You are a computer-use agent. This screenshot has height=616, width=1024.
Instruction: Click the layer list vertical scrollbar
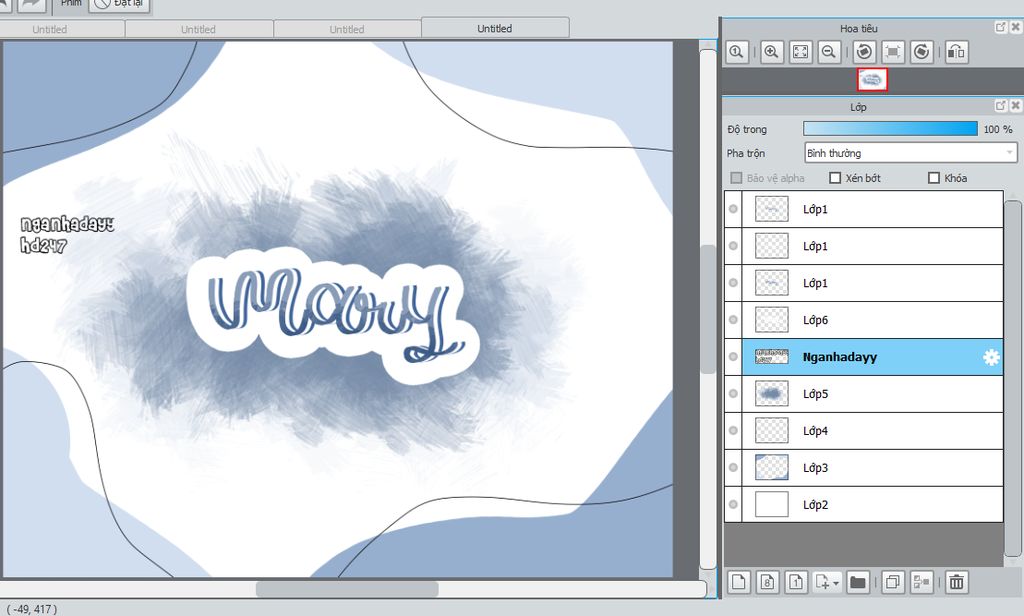click(1013, 378)
